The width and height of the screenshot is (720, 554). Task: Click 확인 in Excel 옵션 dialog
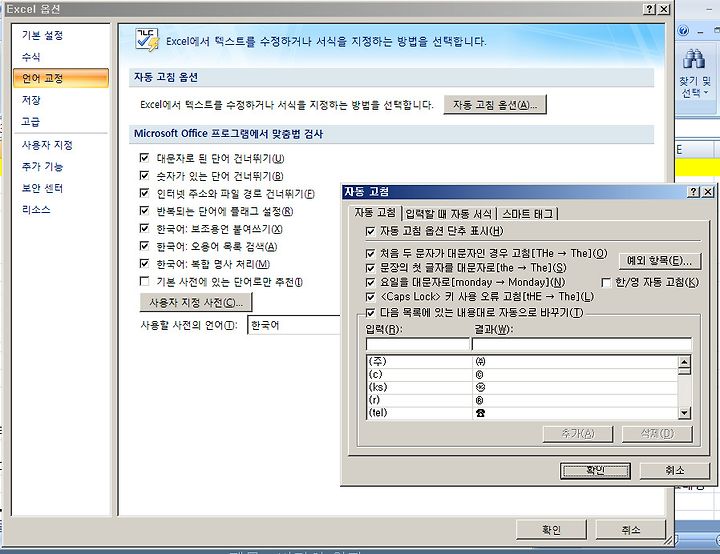click(551, 530)
